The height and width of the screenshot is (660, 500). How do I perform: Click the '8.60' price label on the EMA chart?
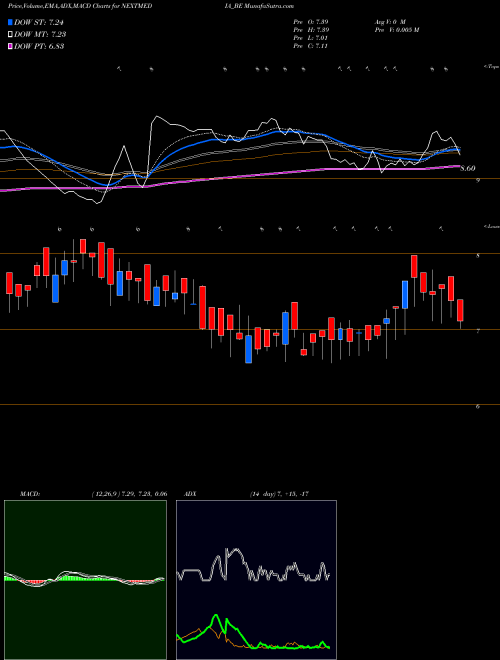point(468,168)
